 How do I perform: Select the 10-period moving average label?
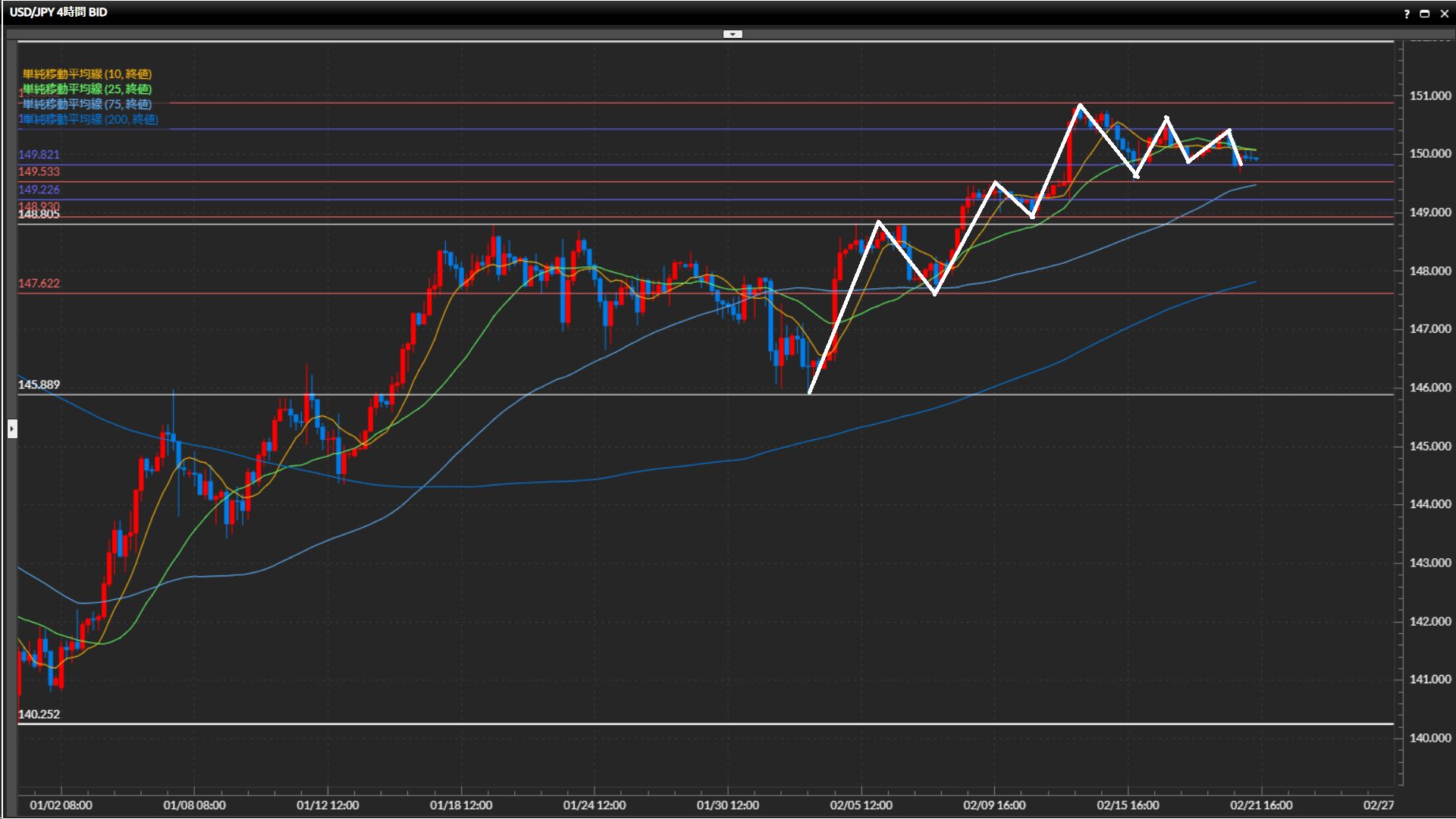click(x=86, y=74)
